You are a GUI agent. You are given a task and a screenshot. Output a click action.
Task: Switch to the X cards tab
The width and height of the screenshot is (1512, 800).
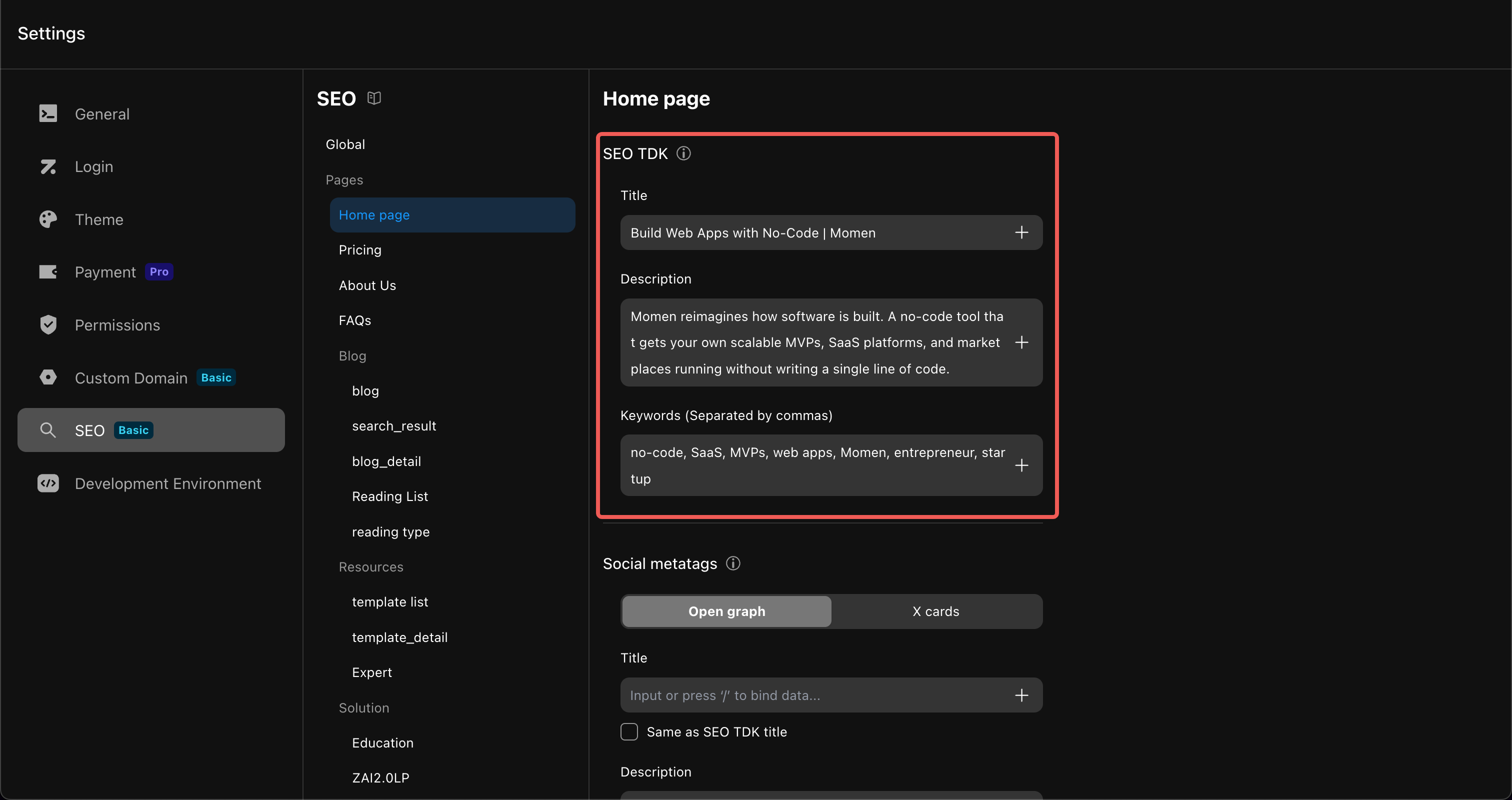[x=936, y=611]
